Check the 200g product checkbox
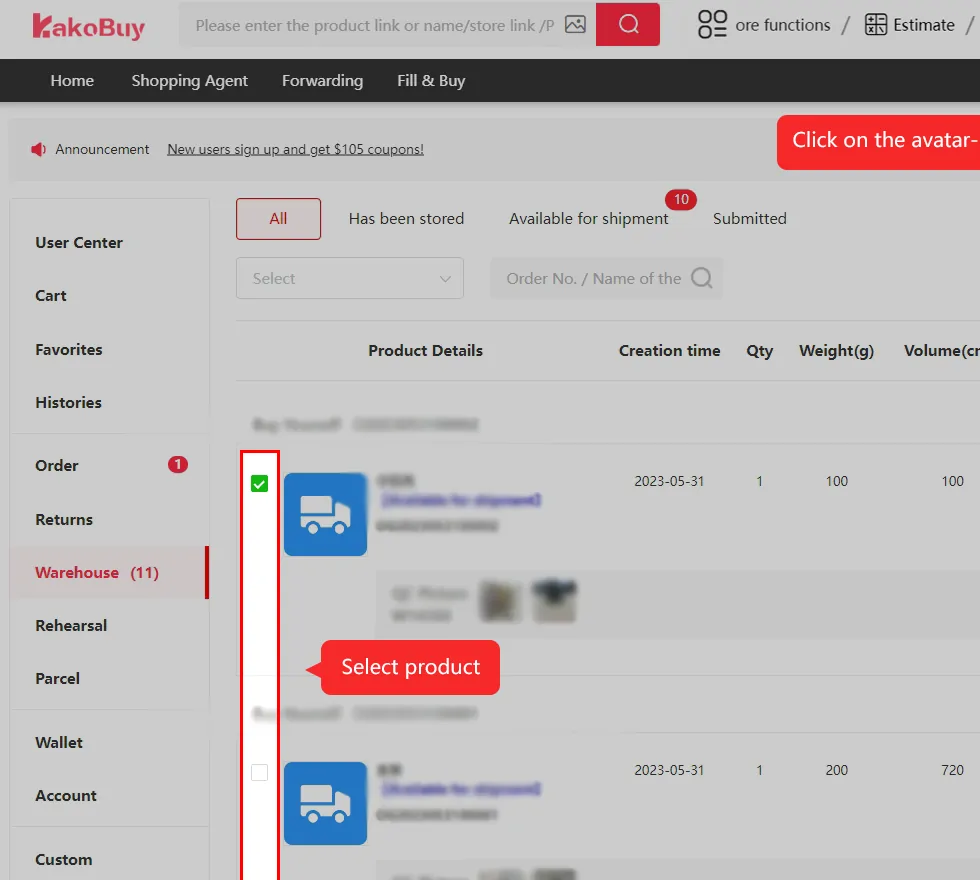Image resolution: width=980 pixels, height=880 pixels. point(259,772)
